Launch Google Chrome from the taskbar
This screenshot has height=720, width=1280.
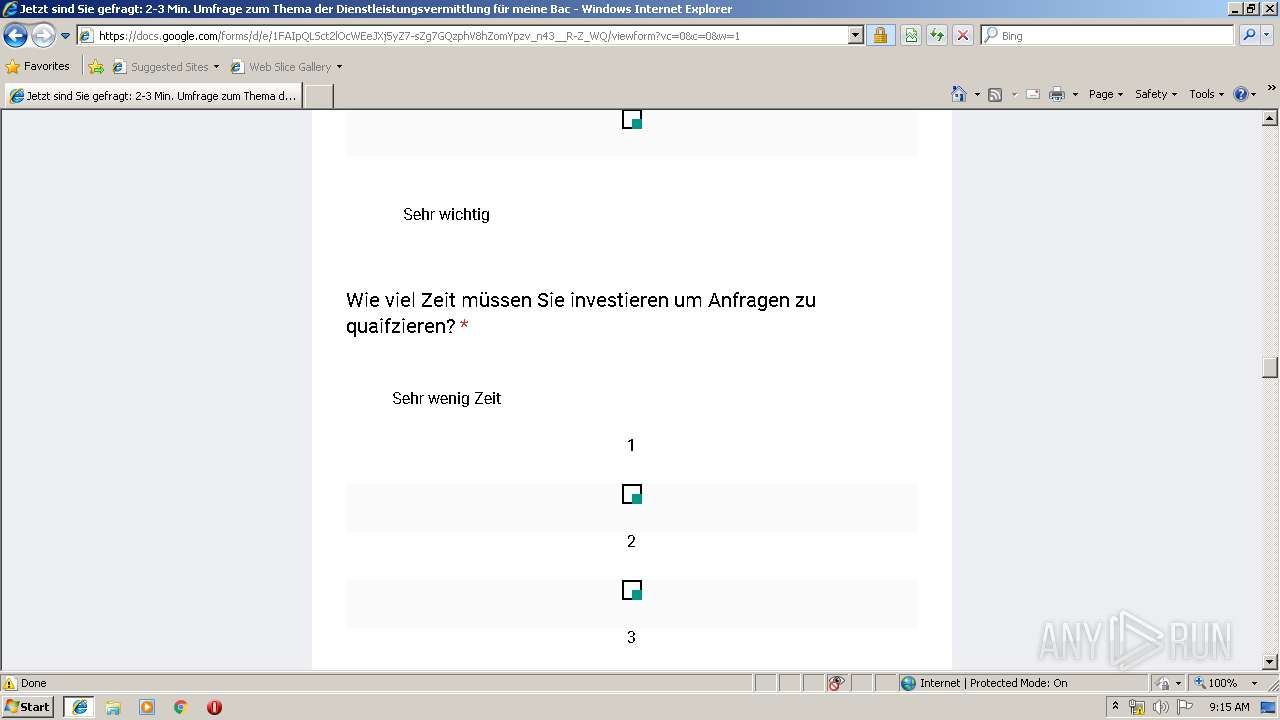[181, 707]
